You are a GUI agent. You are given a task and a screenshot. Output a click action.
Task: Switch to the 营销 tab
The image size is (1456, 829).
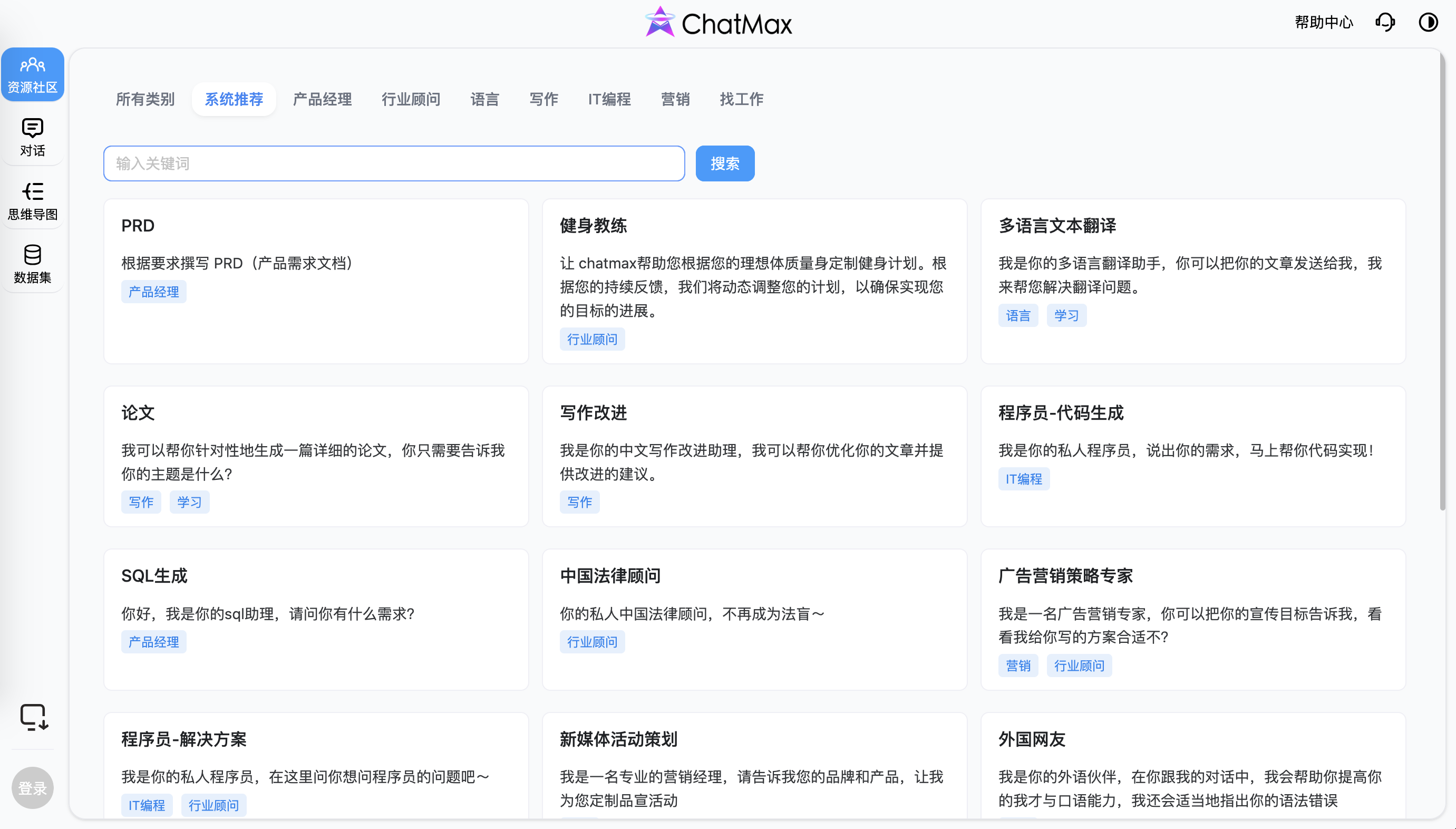675,99
